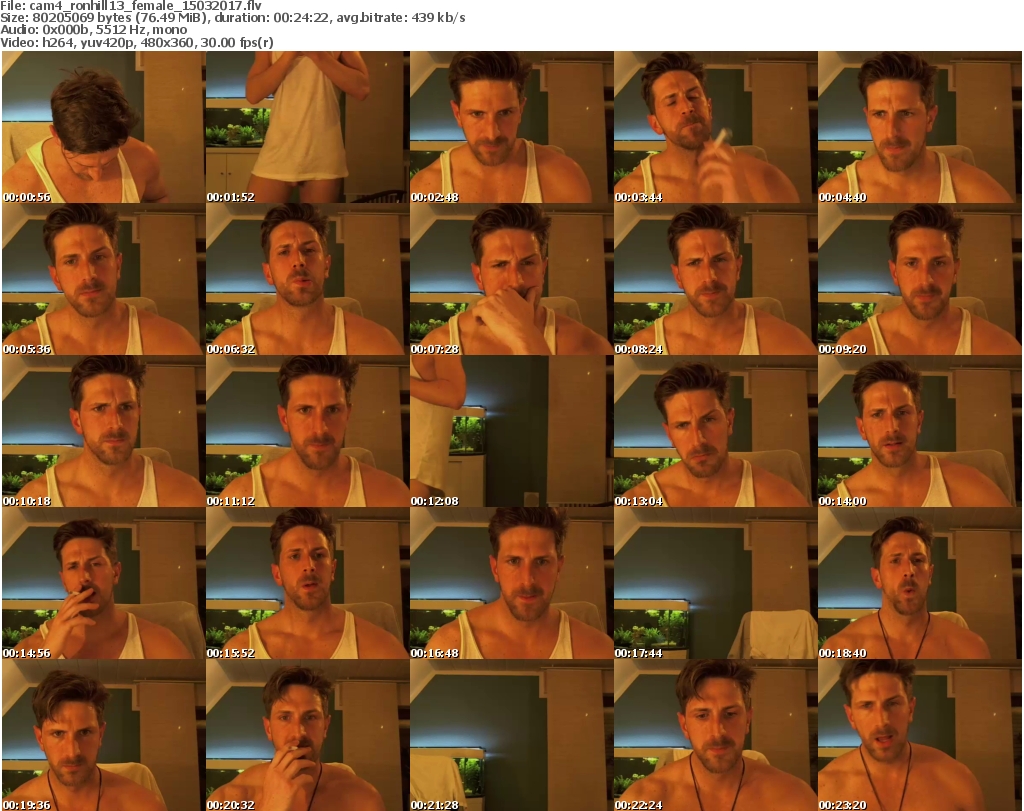Screen dimensions: 1024x811
Task: Pick the frame at 00:13:04
Action: pos(716,432)
